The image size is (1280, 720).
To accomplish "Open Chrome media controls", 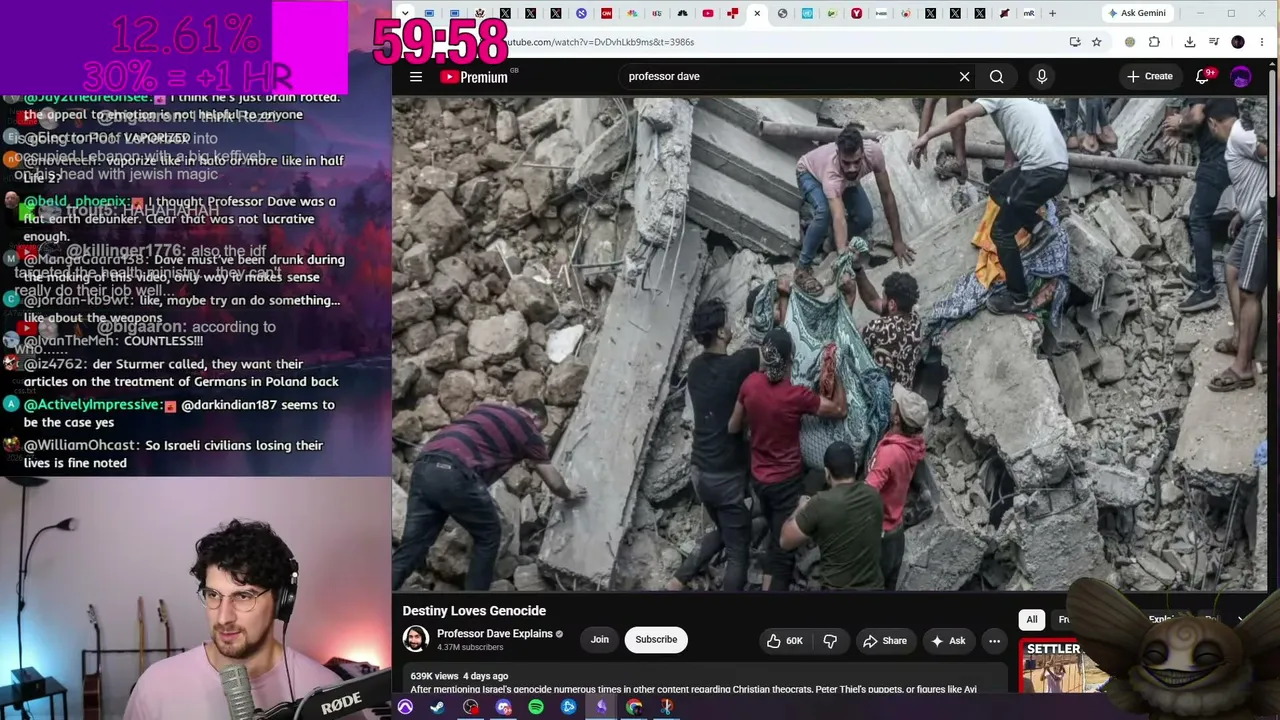I will pos(1213,42).
